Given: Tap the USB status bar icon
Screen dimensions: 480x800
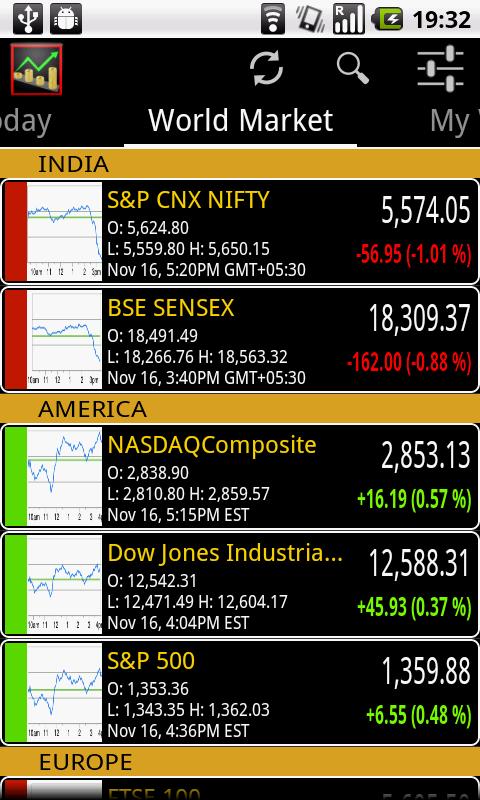Looking at the screenshot, I should tap(28, 19).
